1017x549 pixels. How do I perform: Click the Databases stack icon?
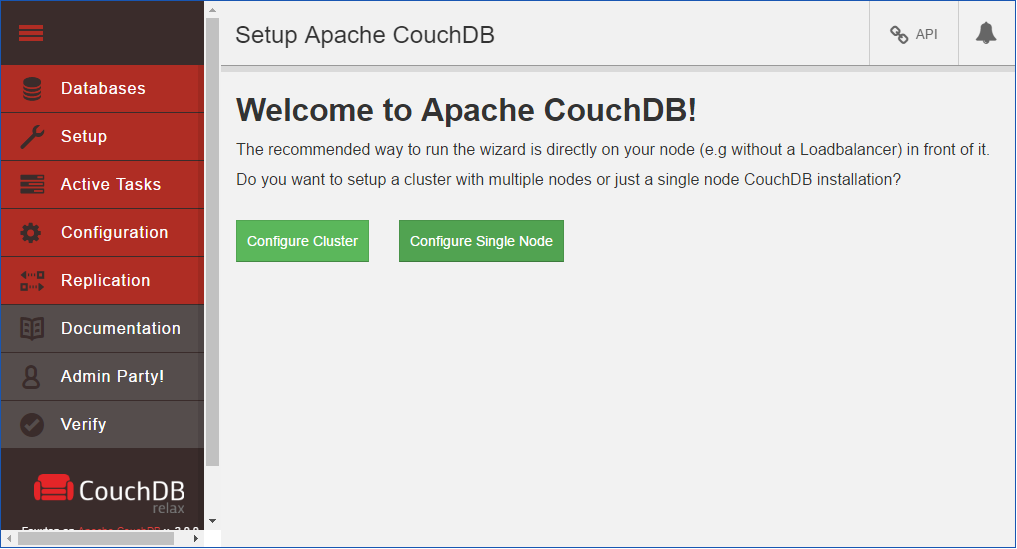point(32,89)
